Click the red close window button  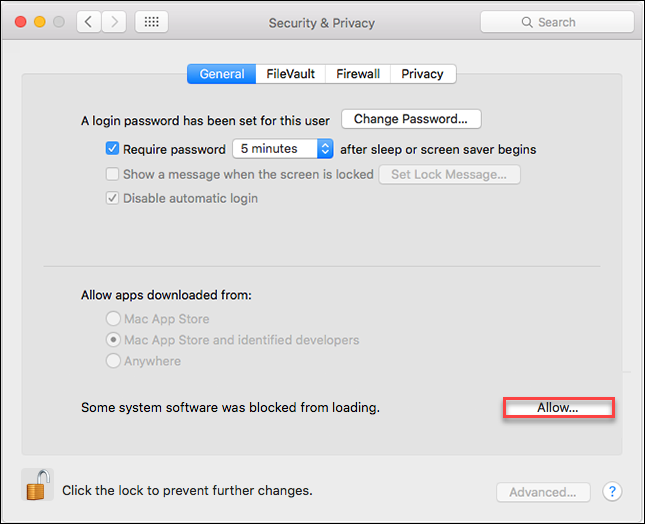point(21,22)
